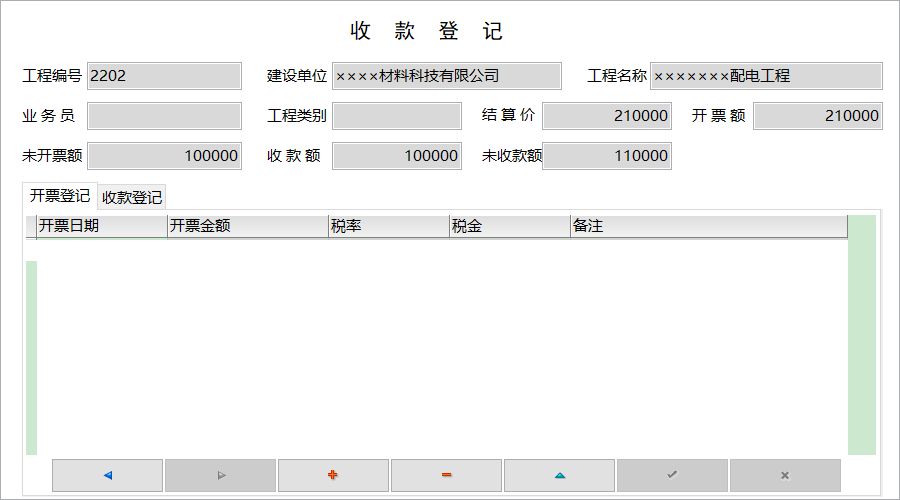Click the 未开票额 label

point(52,156)
